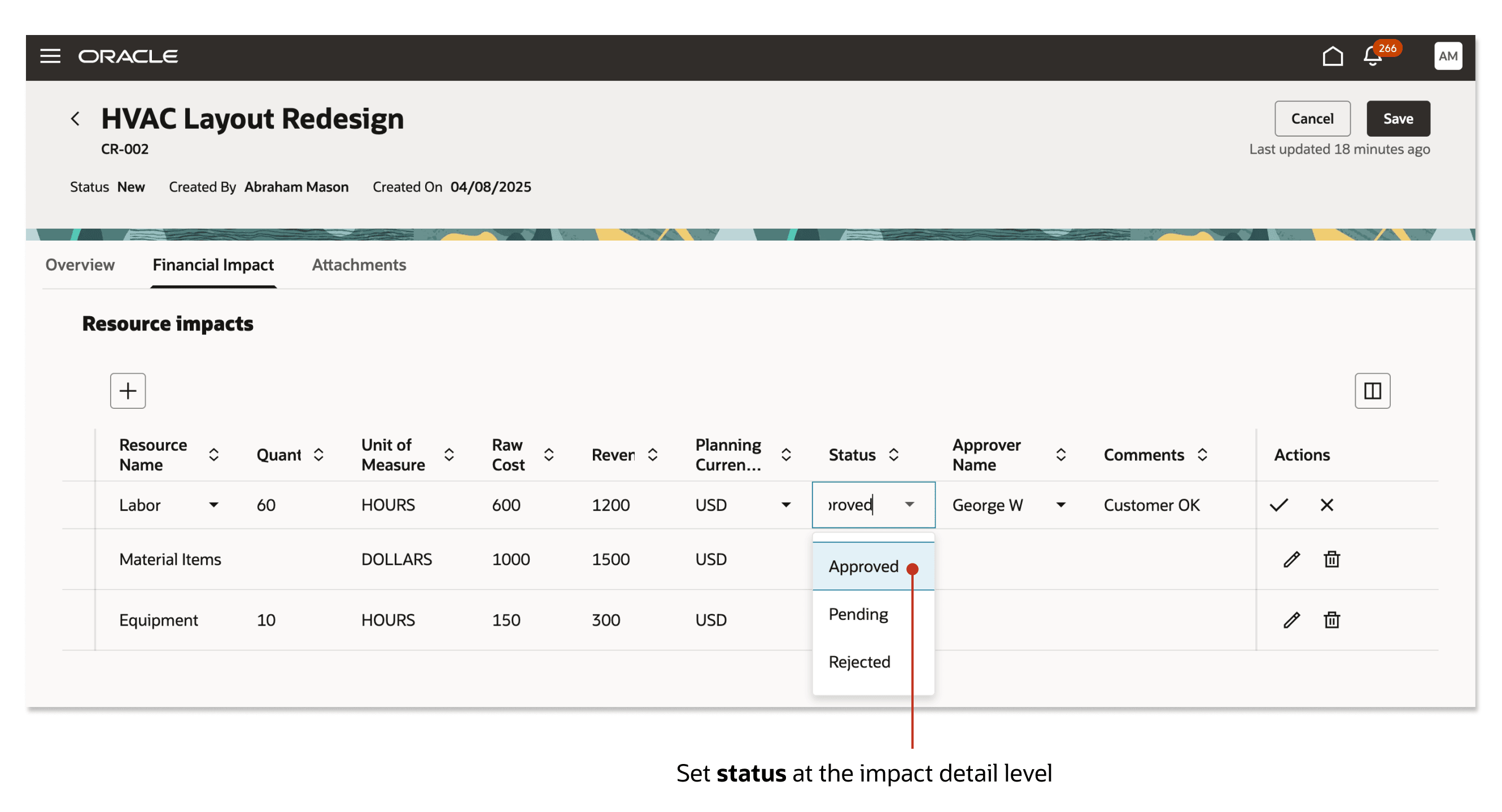Click the back arrow beside HVAC Layout Redesign
This screenshot has height=812, width=1502.
[x=75, y=119]
